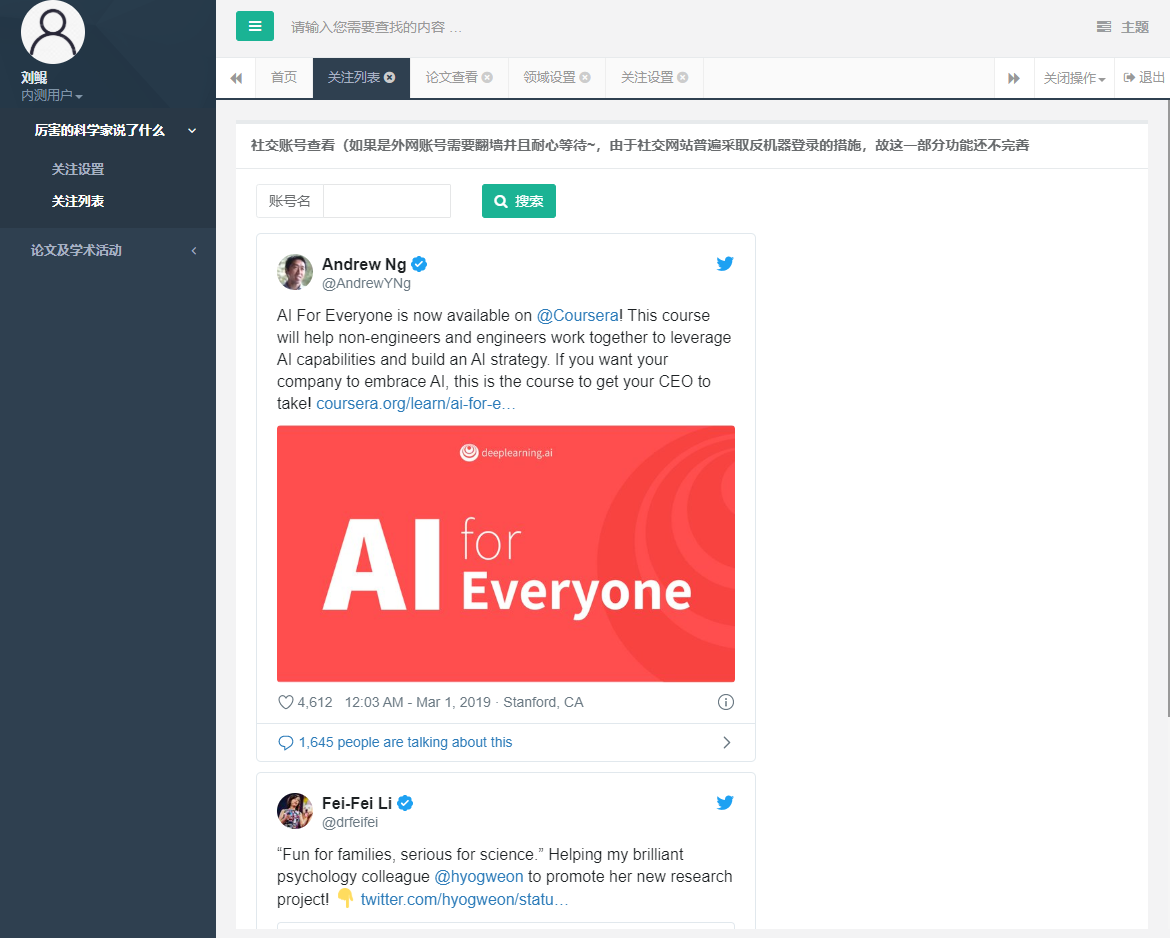This screenshot has height=938, width=1170.
Task: Switch to the 领域设置 tab
Action: coord(549,78)
